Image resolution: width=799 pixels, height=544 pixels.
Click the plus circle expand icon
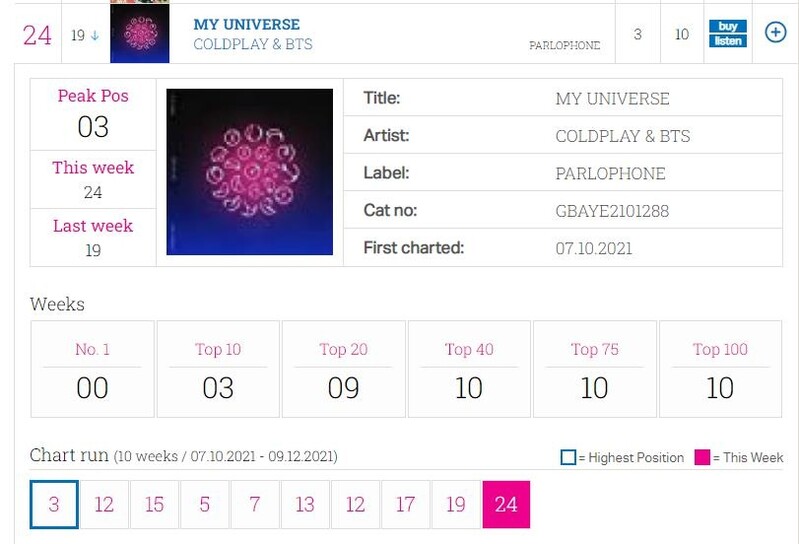tap(775, 33)
